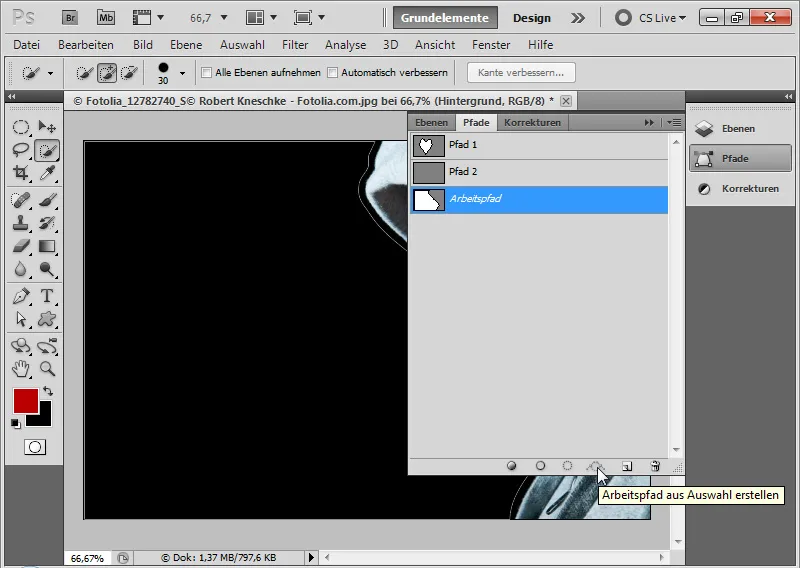Open Korrekturen panel from collapsed dock
Screen dimensions: 800x568
(x=740, y=189)
